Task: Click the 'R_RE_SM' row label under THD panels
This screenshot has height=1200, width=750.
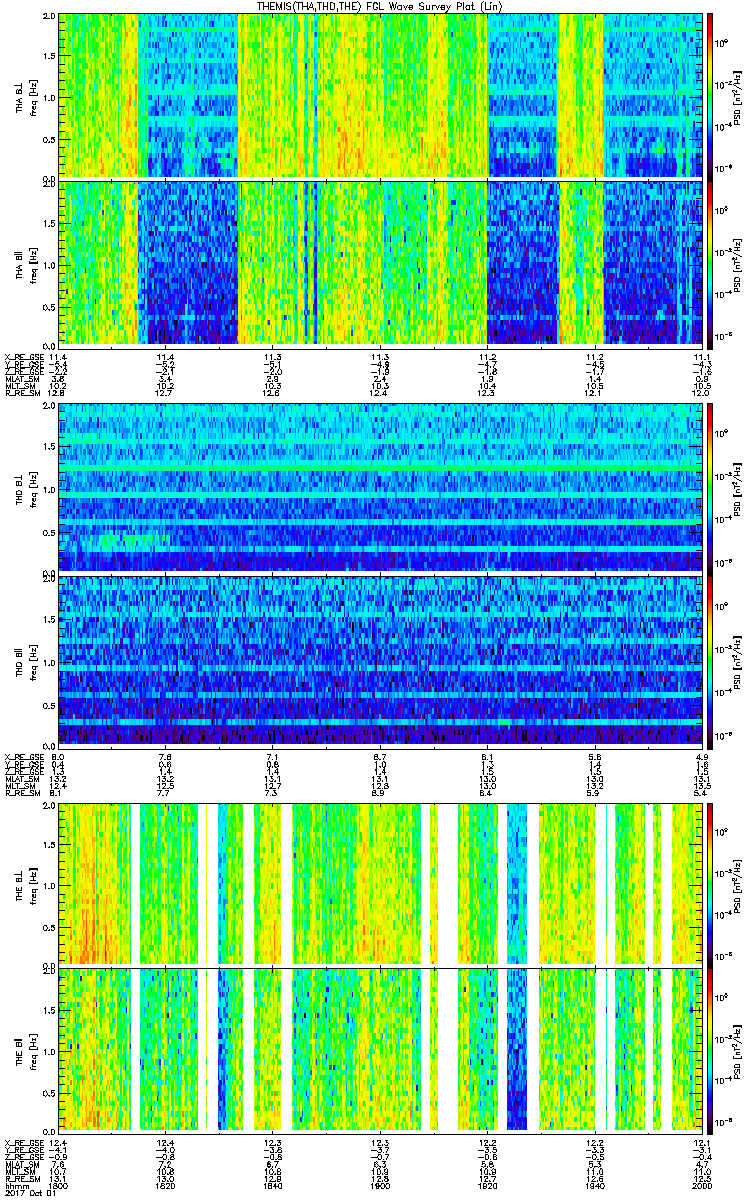Action: (x=21, y=793)
